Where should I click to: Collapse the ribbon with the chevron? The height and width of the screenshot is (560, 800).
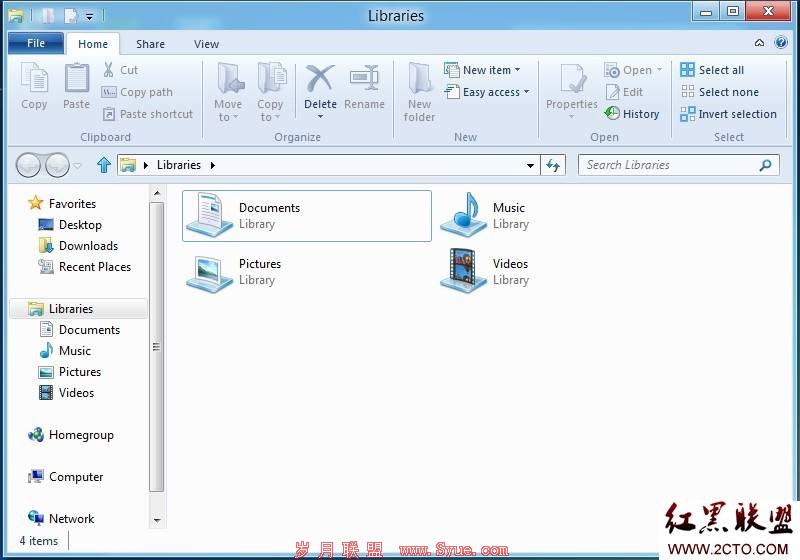coord(760,42)
